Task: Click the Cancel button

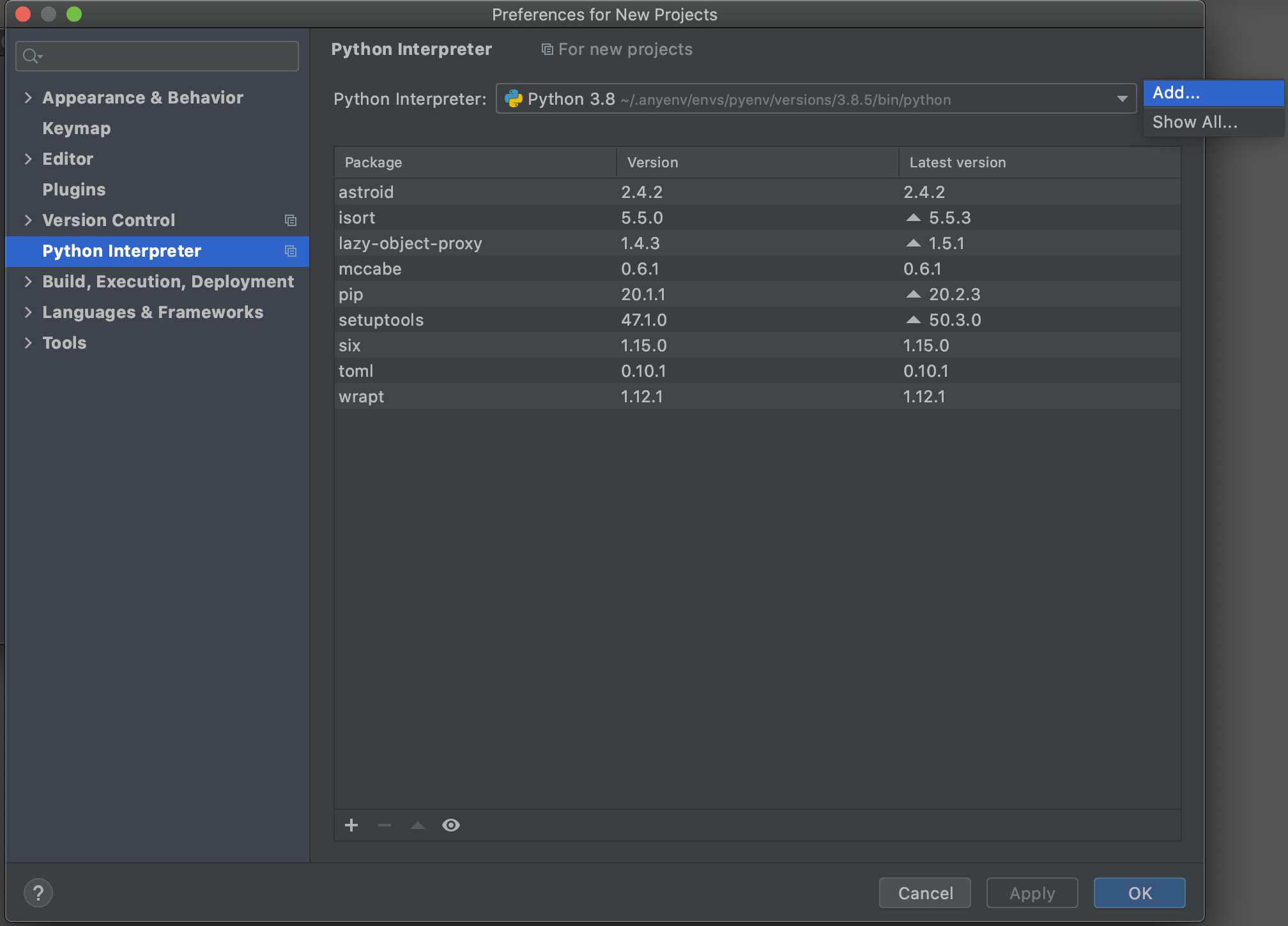Action: pyautogui.click(x=925, y=893)
